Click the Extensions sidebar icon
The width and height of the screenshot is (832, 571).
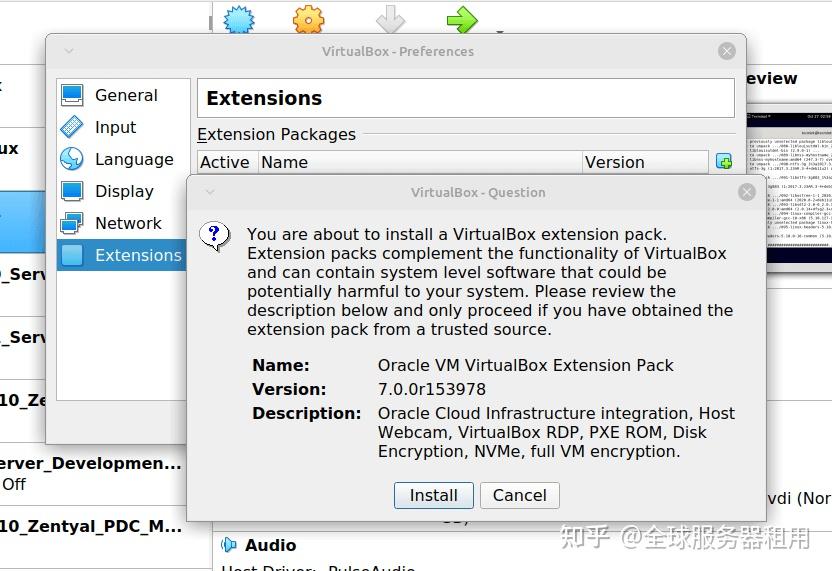point(72,255)
